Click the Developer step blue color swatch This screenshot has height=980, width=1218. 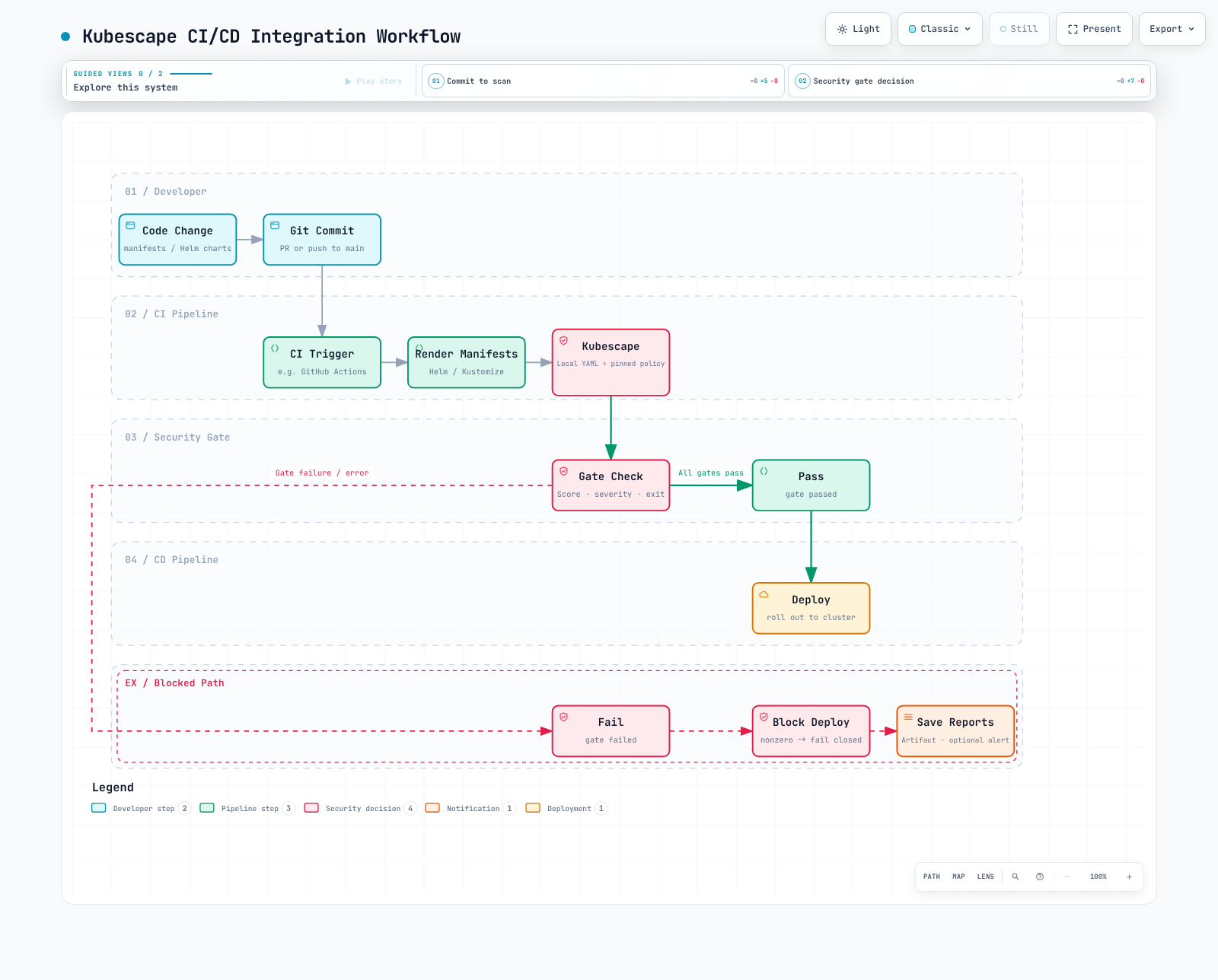99,808
